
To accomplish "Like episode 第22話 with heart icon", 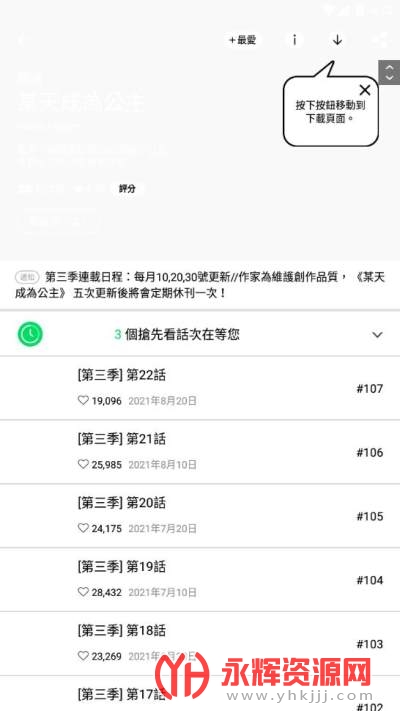I will pos(83,400).
